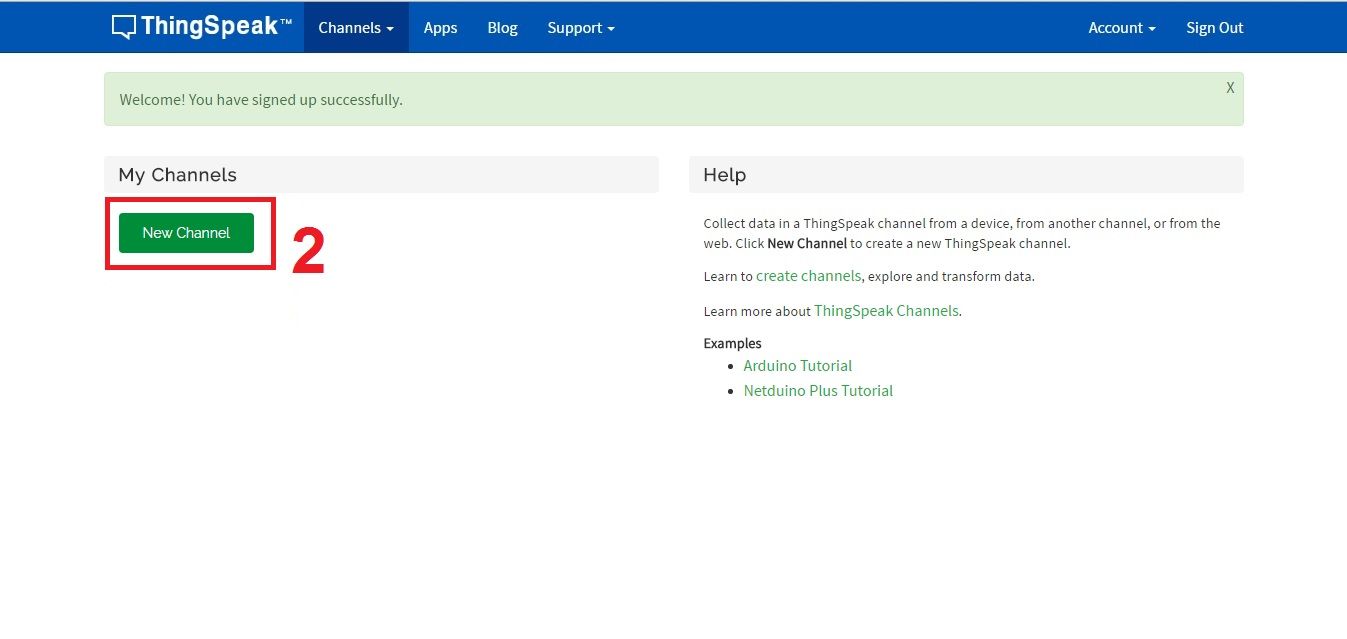This screenshot has height=639, width=1347.
Task: Open the Arduino Tutorial example
Action: coord(797,365)
